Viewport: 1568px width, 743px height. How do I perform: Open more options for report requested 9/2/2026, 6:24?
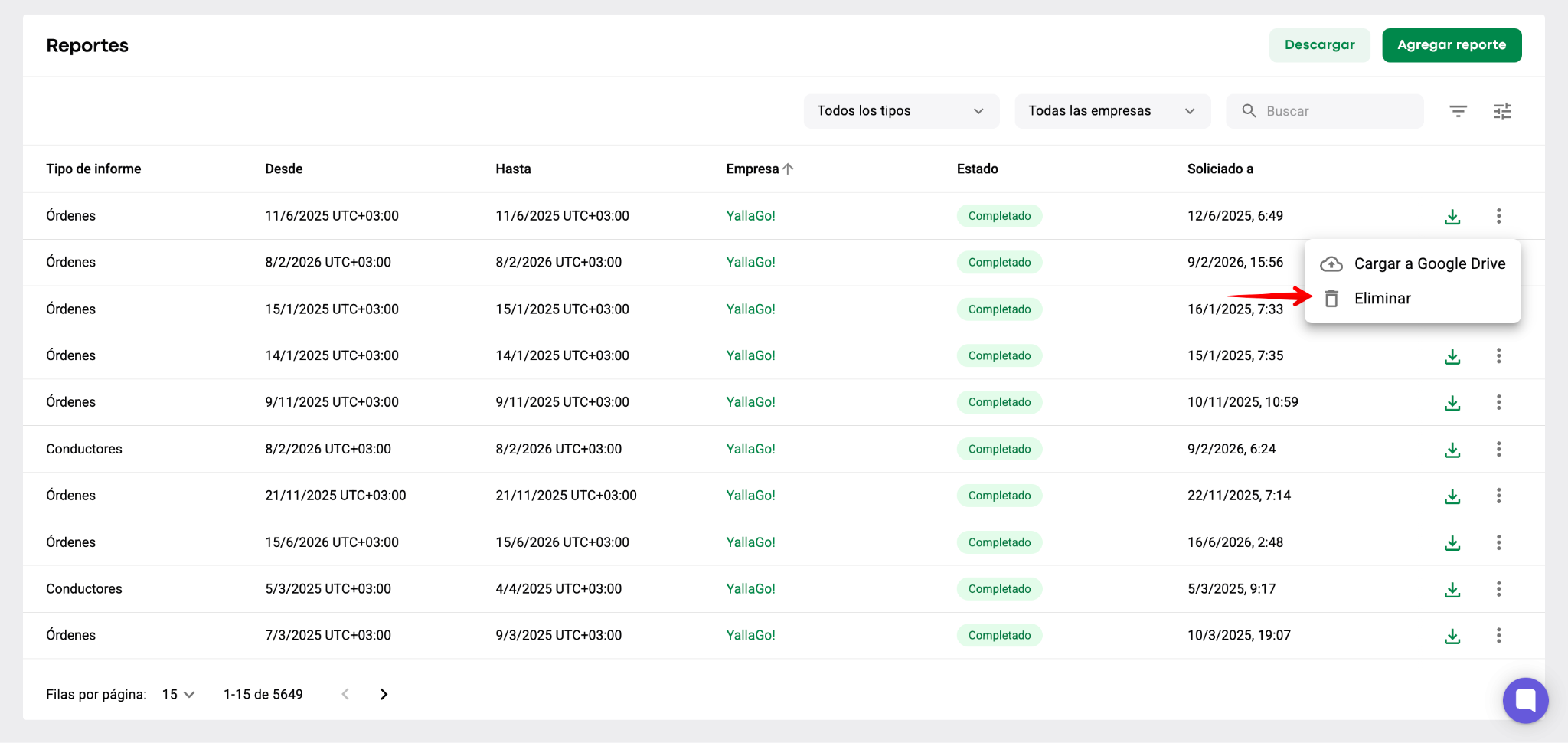(x=1498, y=449)
